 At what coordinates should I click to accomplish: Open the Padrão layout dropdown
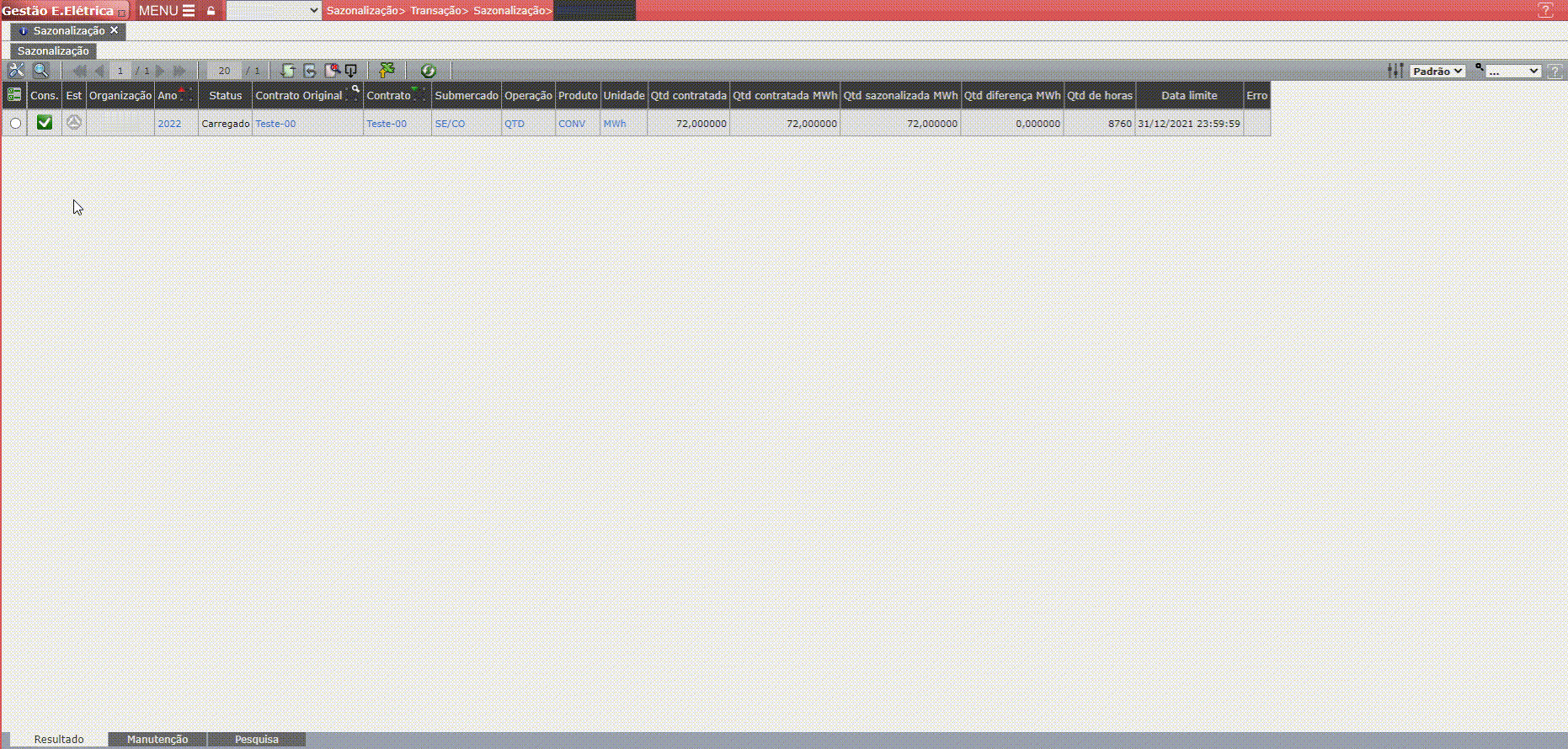[x=1437, y=72]
